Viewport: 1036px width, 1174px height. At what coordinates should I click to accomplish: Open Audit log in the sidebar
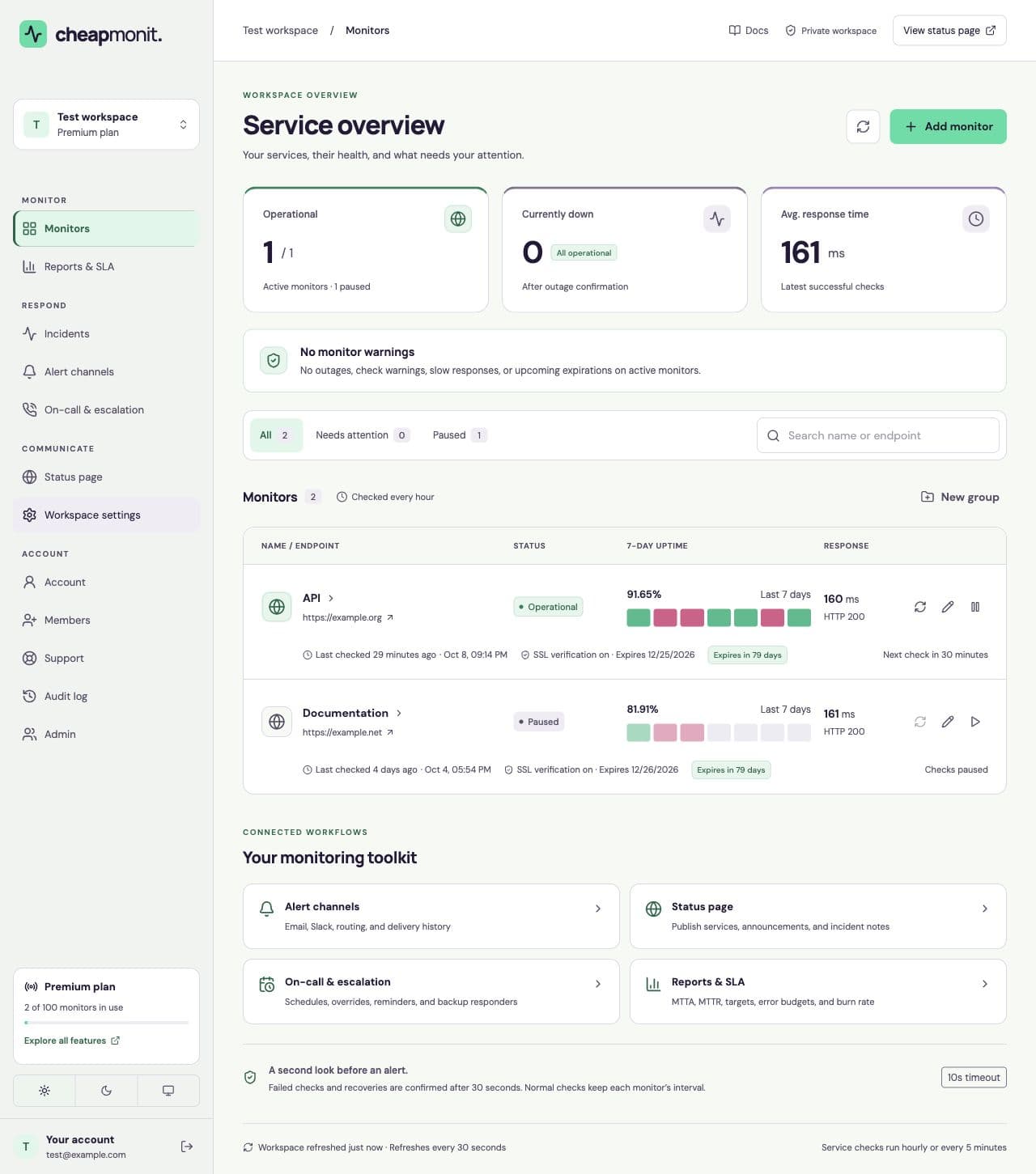coord(106,696)
